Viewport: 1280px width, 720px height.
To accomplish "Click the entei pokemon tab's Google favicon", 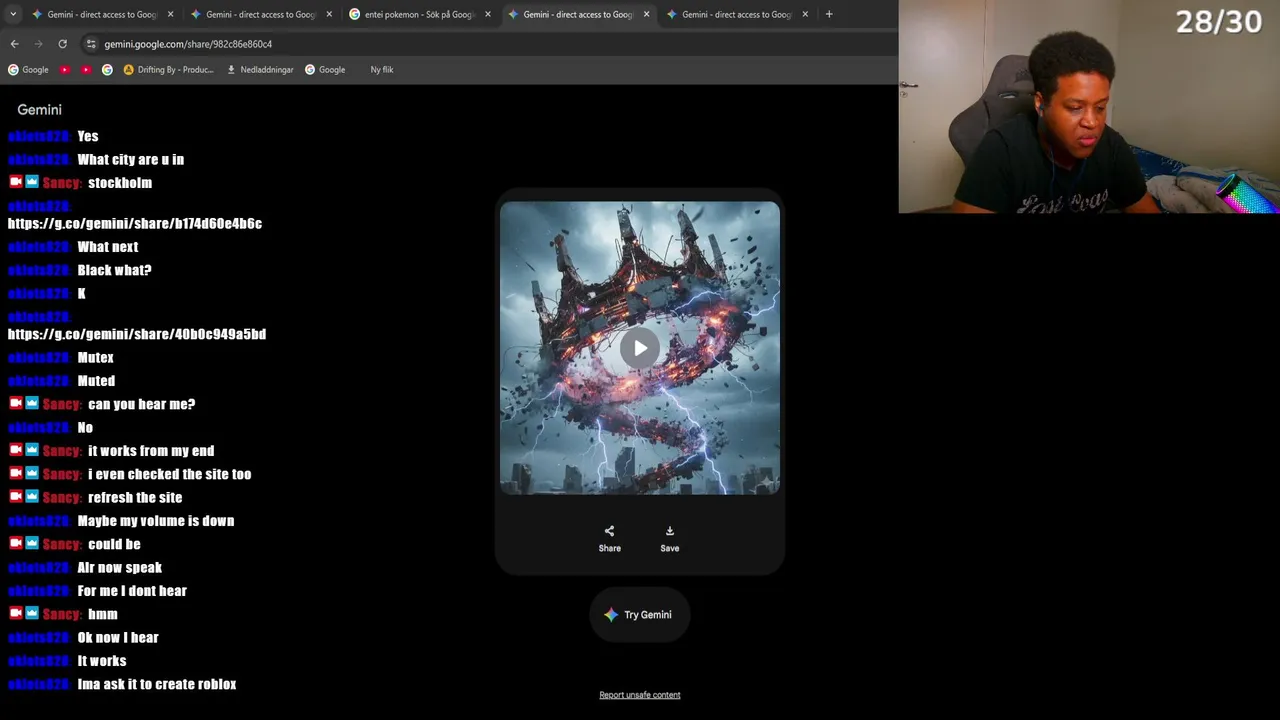I will 355,14.
